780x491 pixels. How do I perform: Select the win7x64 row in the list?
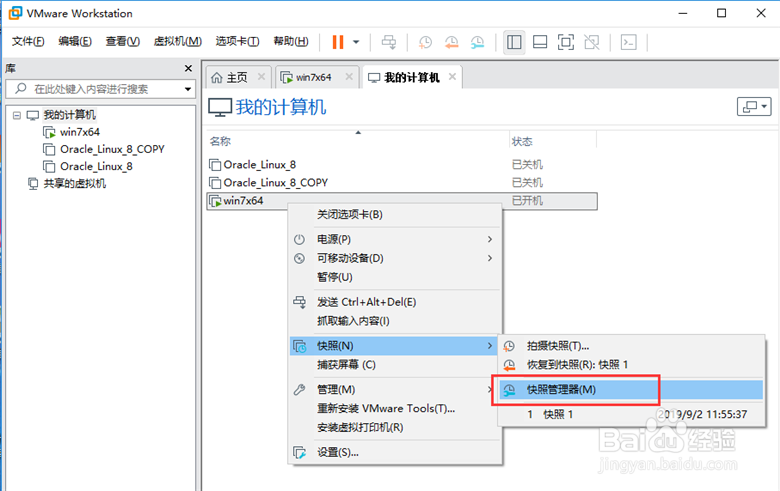click(402, 201)
